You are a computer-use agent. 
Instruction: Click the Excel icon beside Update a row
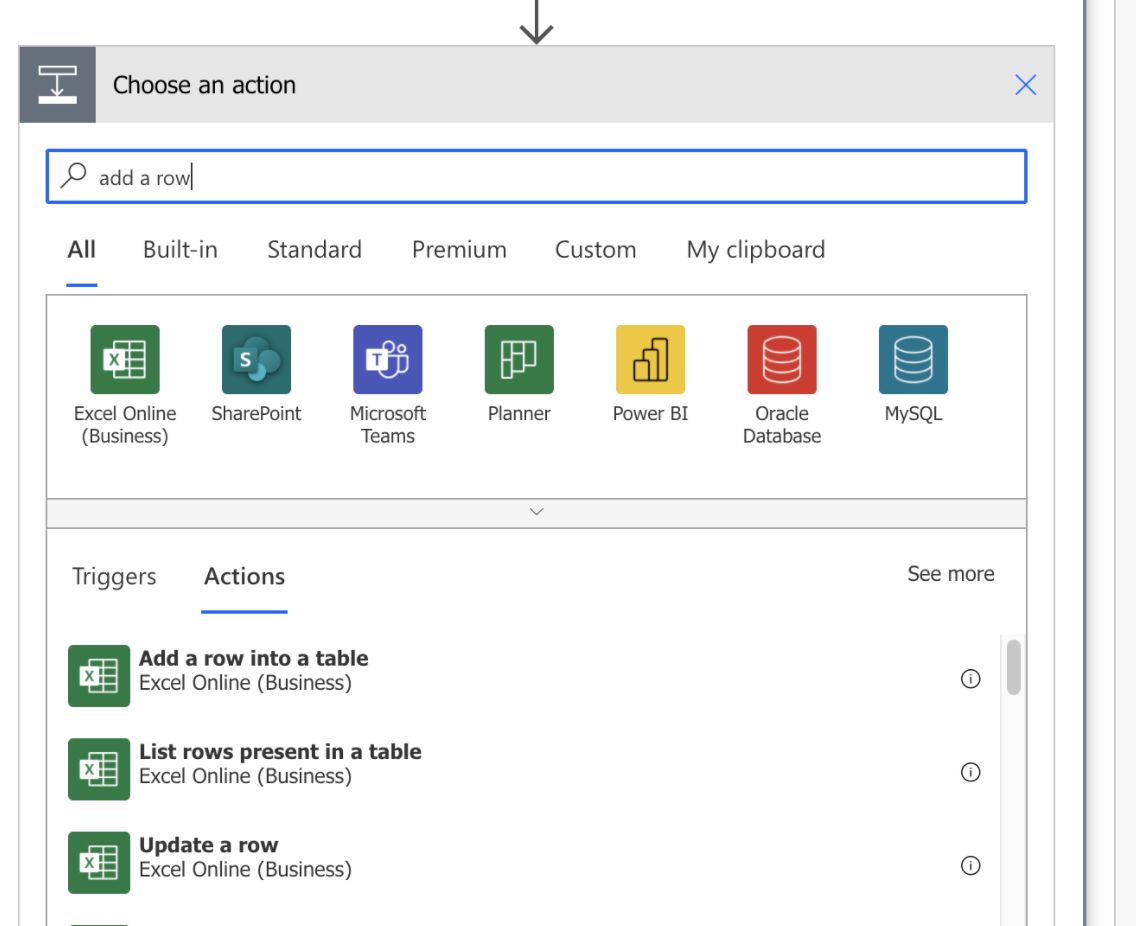[x=99, y=862]
